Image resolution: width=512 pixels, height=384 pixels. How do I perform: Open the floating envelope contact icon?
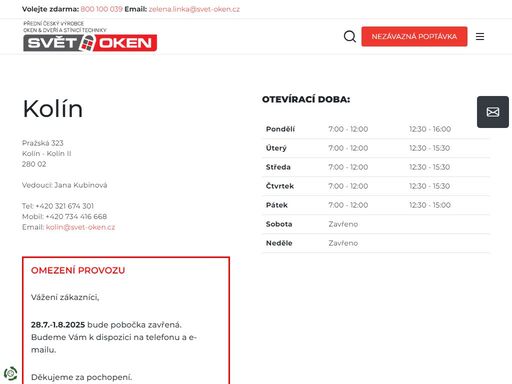tap(493, 112)
